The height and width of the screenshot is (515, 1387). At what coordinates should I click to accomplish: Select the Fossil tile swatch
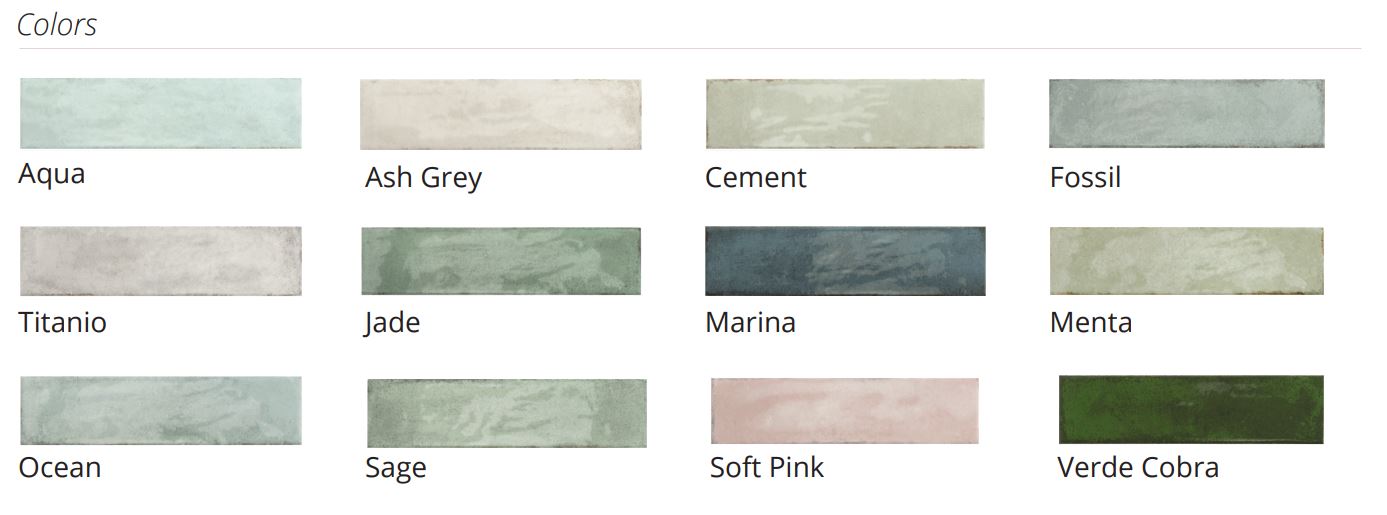tap(1187, 114)
